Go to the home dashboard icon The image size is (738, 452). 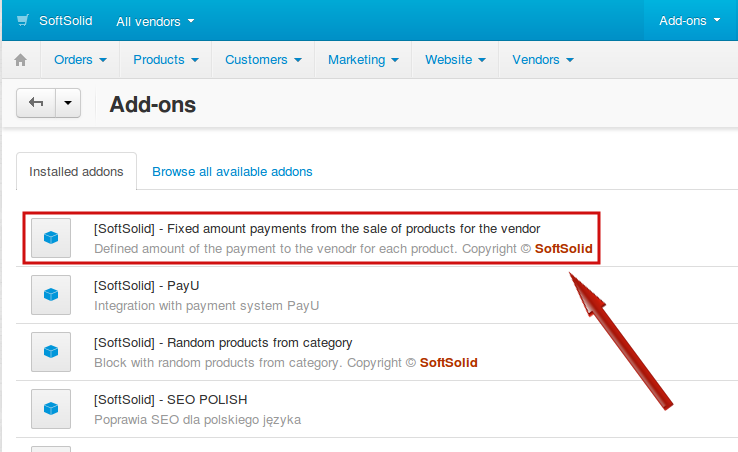21,60
